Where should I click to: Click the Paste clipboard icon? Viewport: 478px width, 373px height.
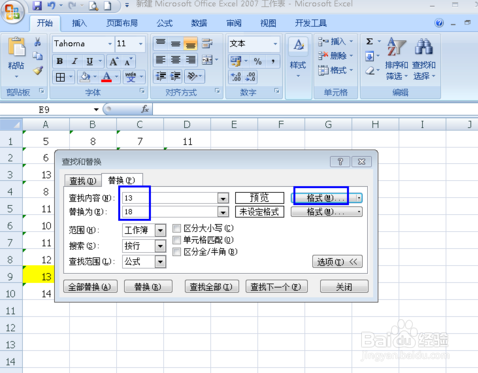(x=16, y=47)
